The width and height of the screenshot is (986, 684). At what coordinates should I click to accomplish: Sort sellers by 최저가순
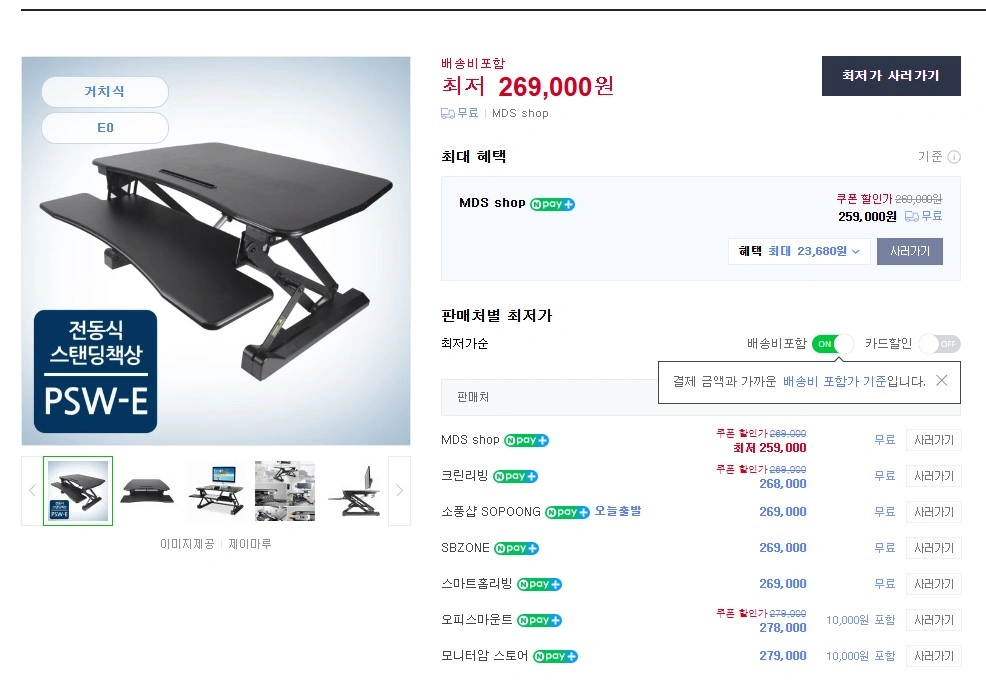(465, 344)
